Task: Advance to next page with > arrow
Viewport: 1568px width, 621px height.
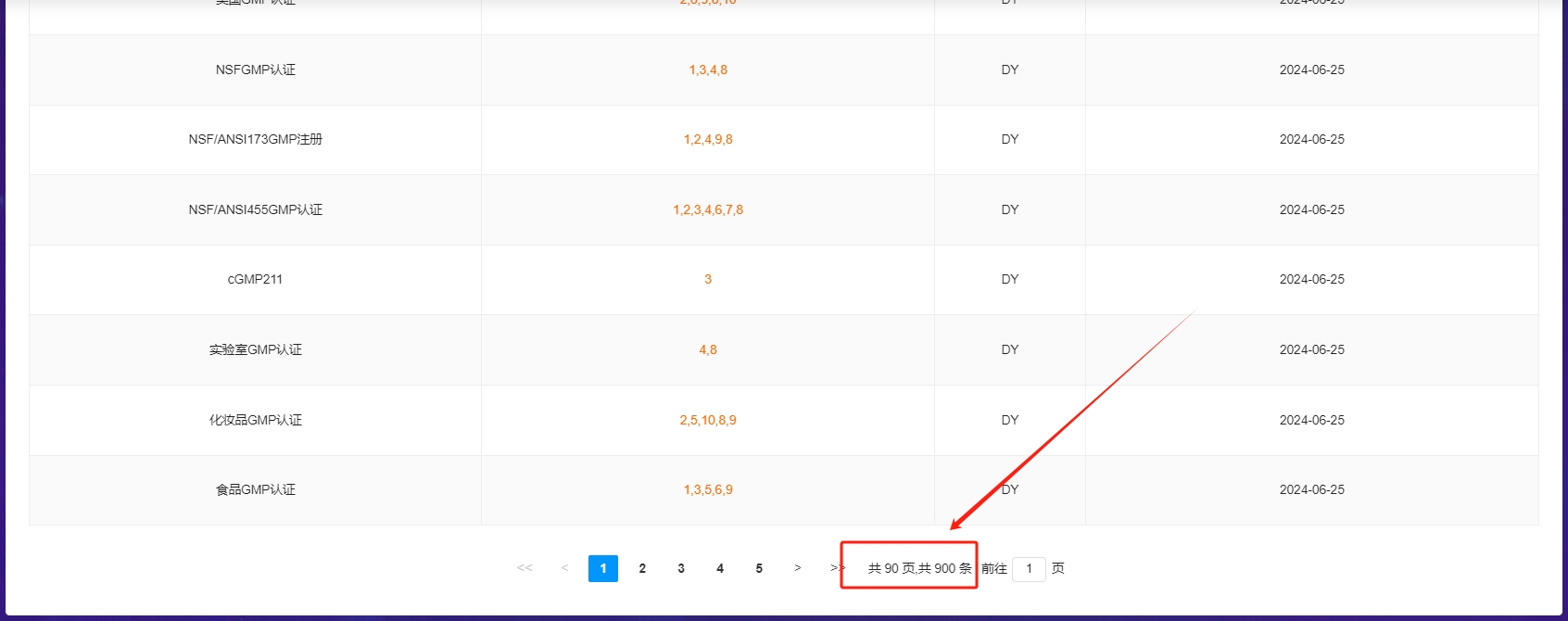Action: [798, 568]
